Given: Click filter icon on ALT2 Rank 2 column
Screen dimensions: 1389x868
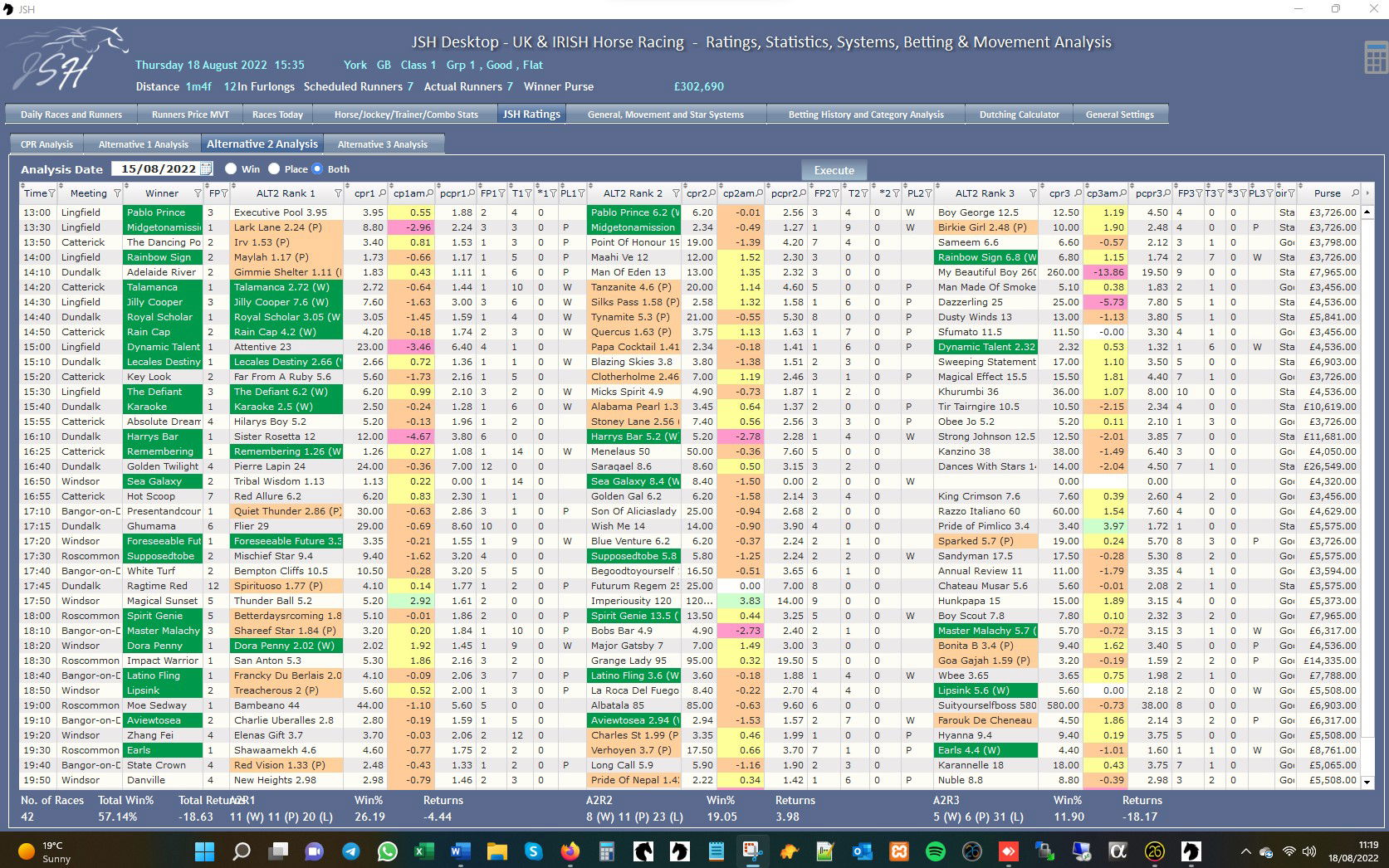Looking at the screenshot, I should tap(676, 193).
